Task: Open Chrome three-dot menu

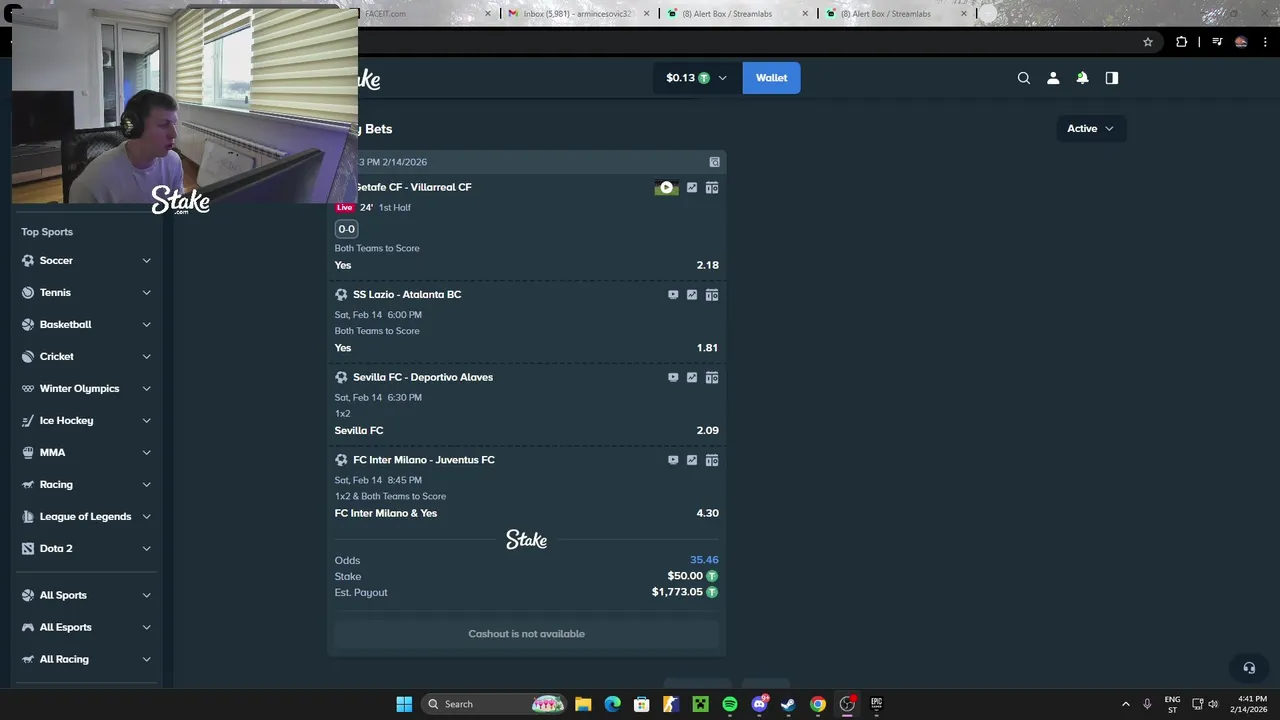Action: point(1267,42)
